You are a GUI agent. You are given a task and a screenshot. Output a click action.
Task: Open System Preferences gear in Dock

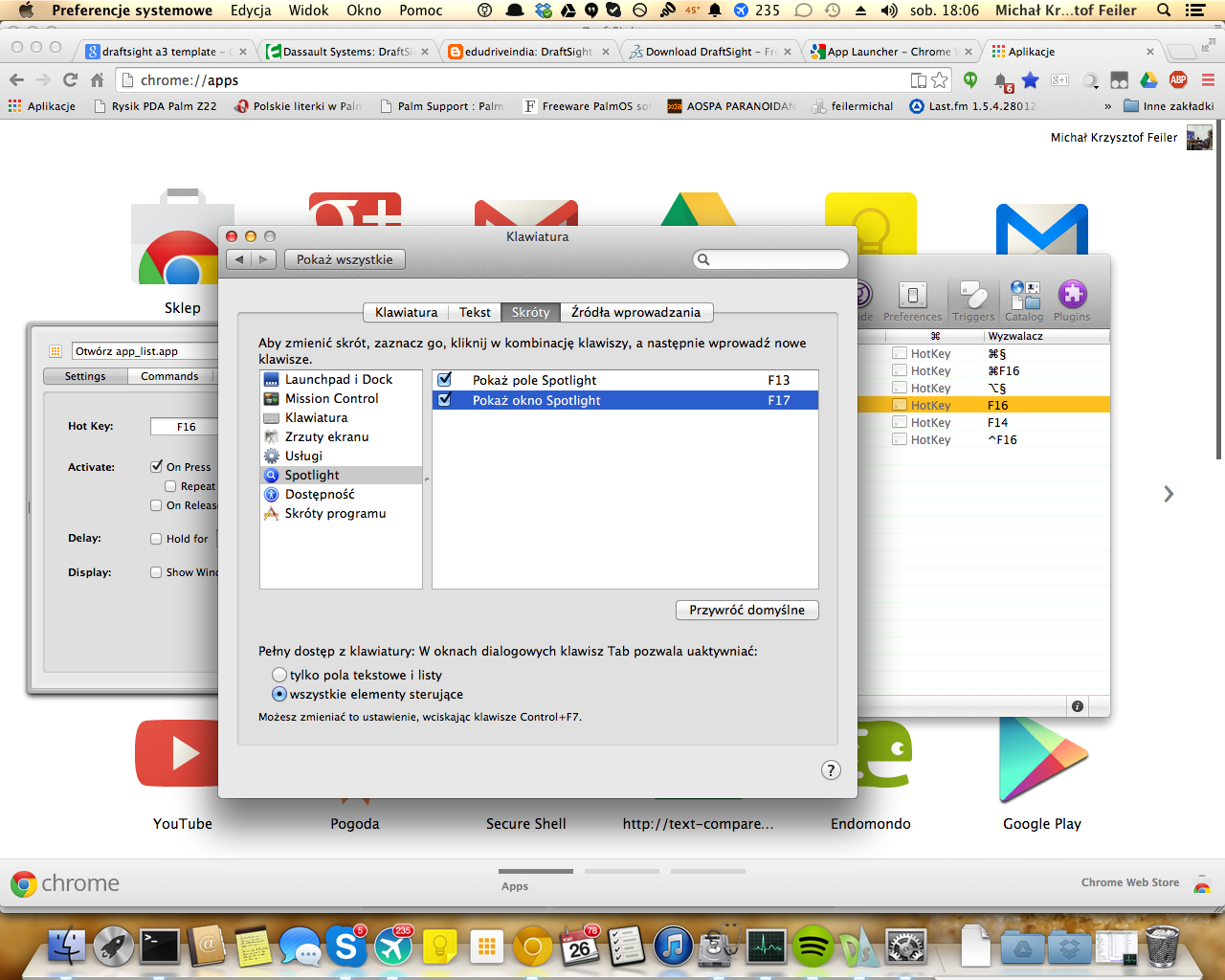click(x=905, y=947)
